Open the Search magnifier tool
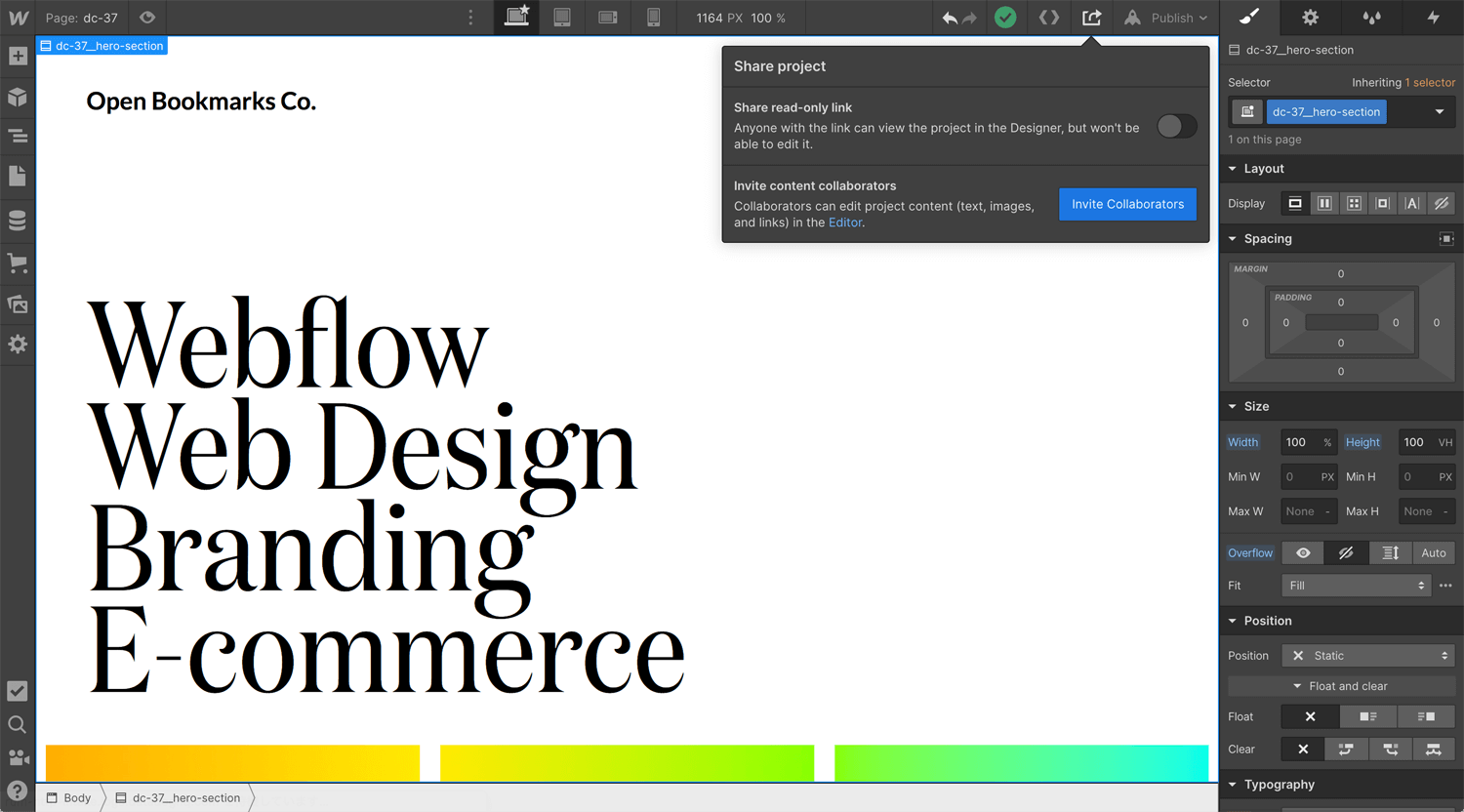The width and height of the screenshot is (1464, 812). 18,724
